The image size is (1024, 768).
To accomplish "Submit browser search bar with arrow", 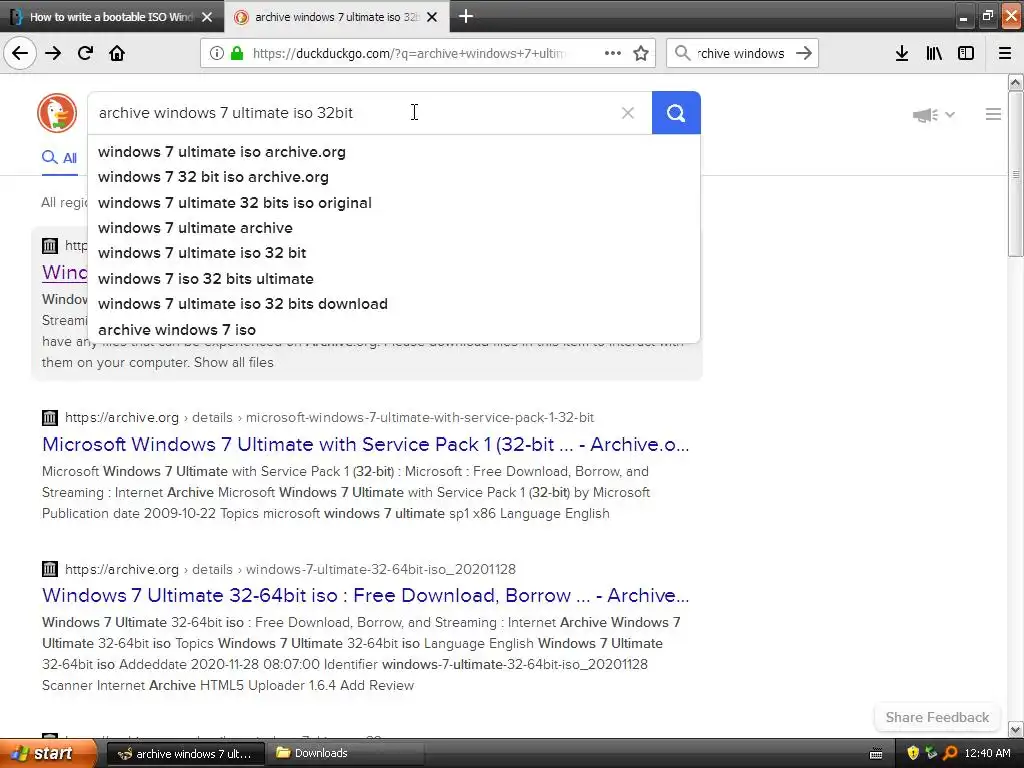I will [x=804, y=53].
